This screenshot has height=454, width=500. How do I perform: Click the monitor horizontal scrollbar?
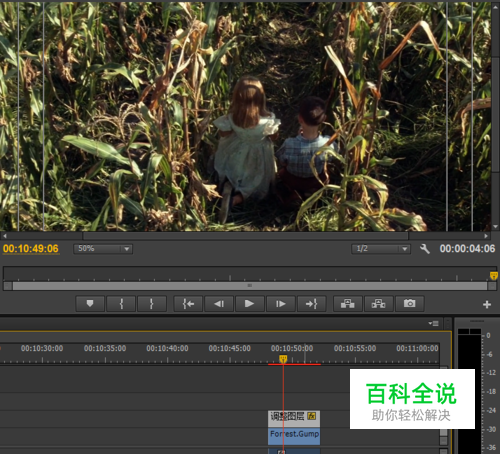coord(246,236)
